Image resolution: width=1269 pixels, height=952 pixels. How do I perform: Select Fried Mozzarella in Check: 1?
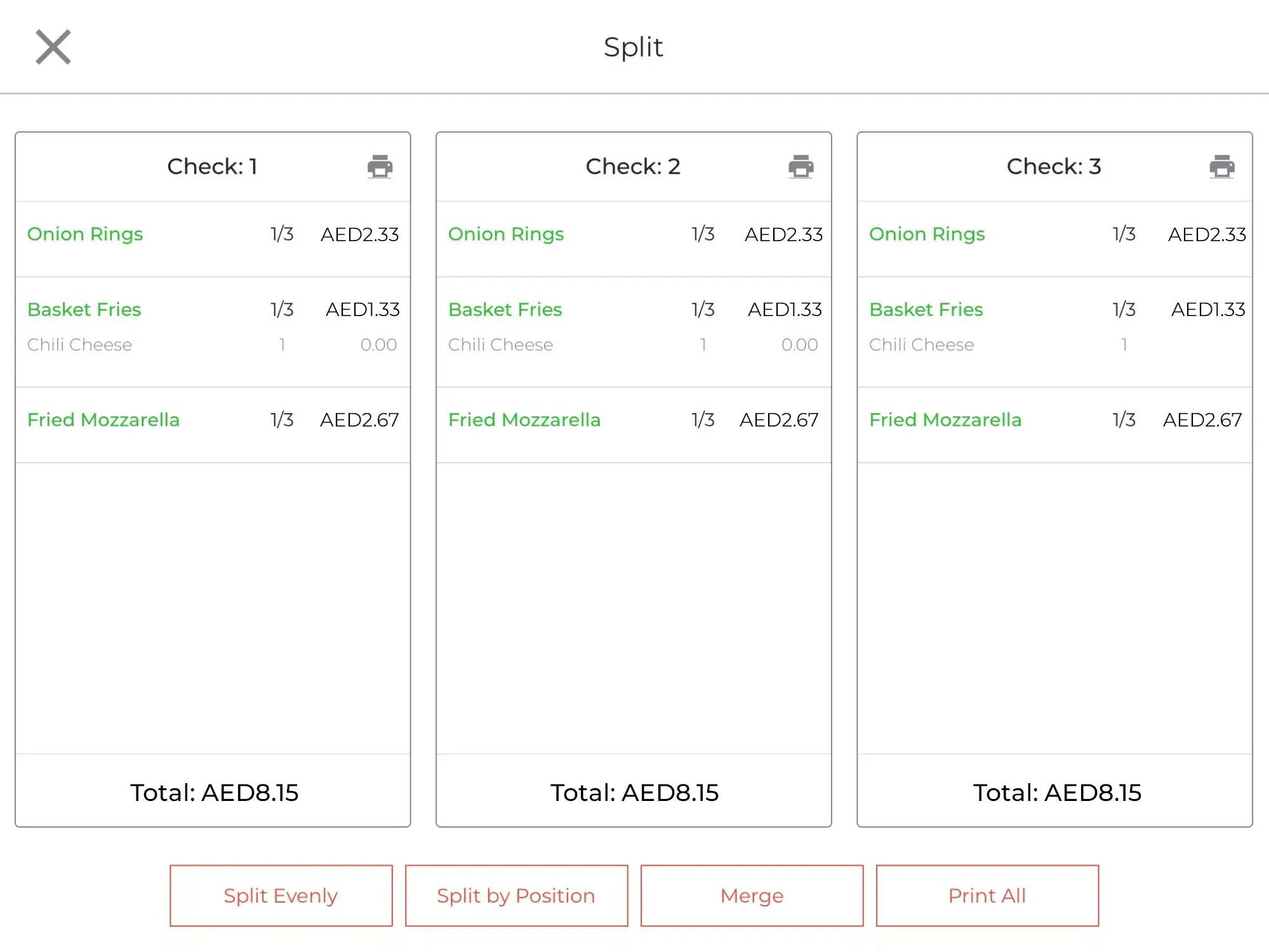[x=103, y=420]
